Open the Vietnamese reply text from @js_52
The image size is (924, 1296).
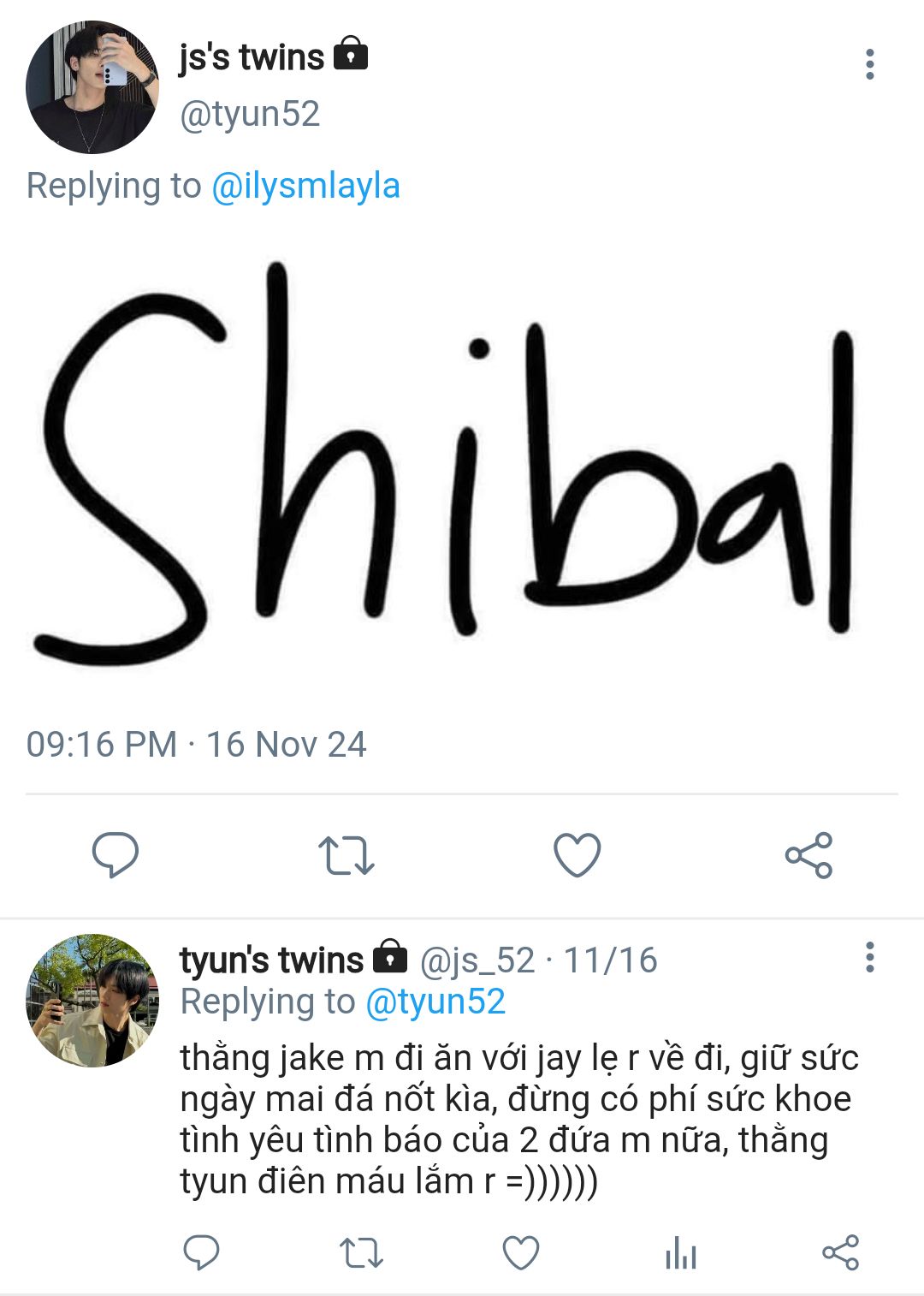513,1120
